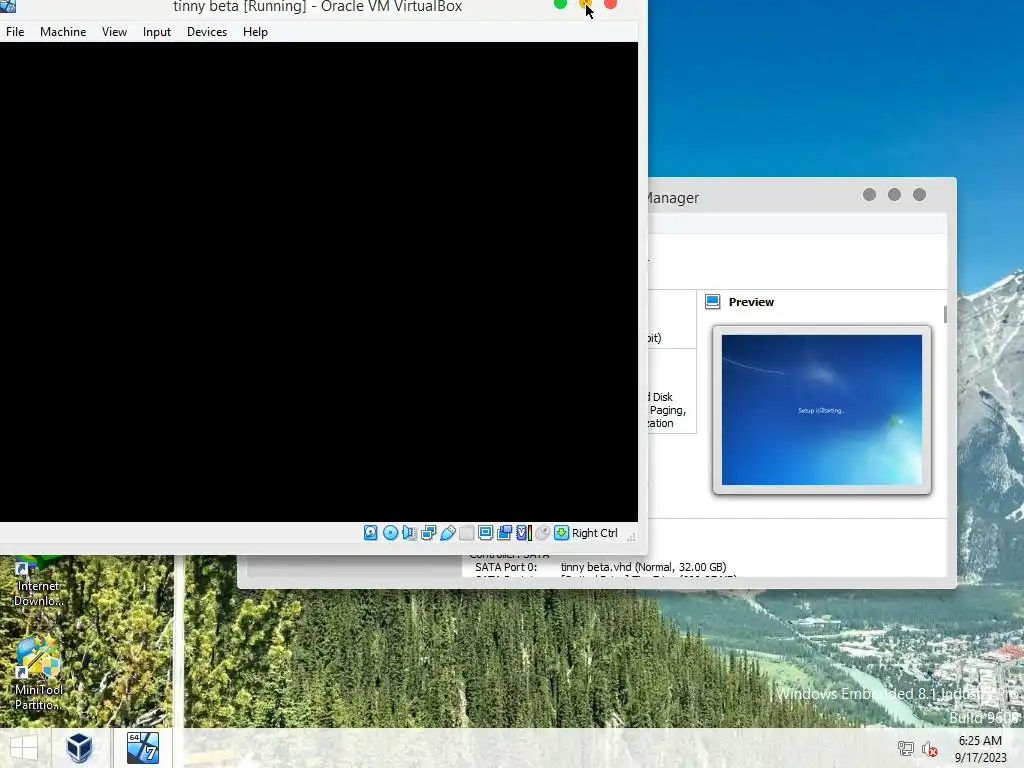Viewport: 1024px width, 768px height.
Task: Click the network adapter status icon
Action: click(428, 533)
